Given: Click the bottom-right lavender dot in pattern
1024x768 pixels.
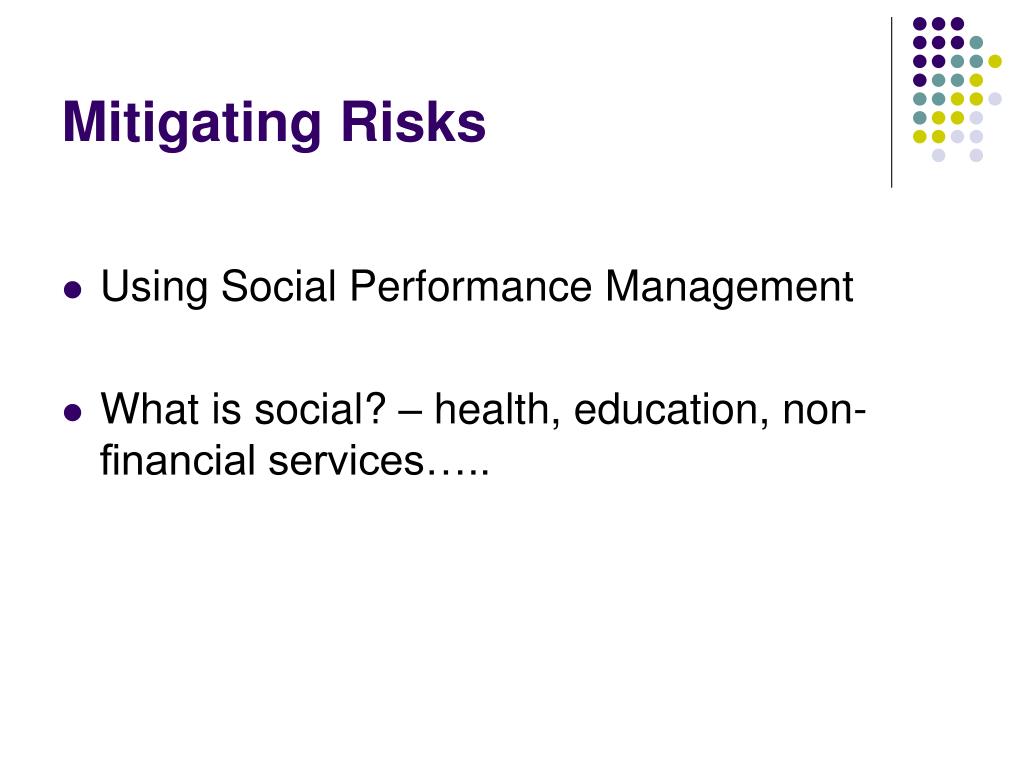Looking at the screenshot, I should coord(976,155).
